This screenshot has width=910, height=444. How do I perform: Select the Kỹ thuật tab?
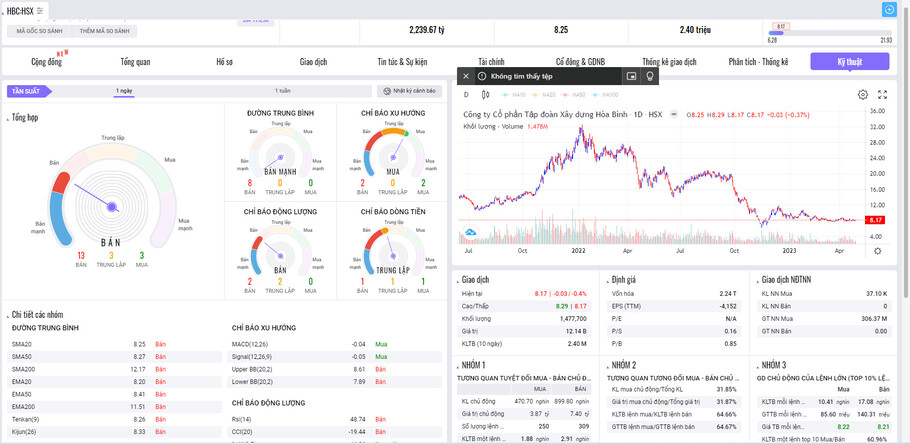850,62
